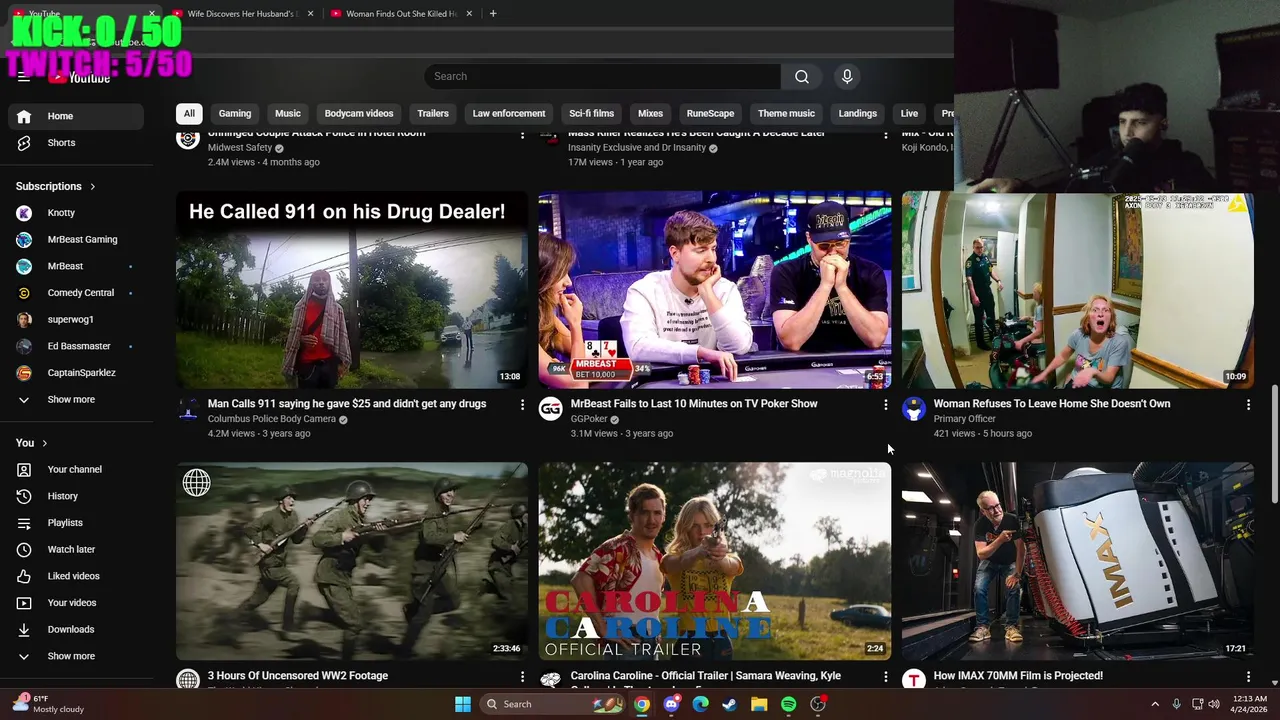
Task: Click Columbus Police Body Camera channel avatar
Action: 188,409
